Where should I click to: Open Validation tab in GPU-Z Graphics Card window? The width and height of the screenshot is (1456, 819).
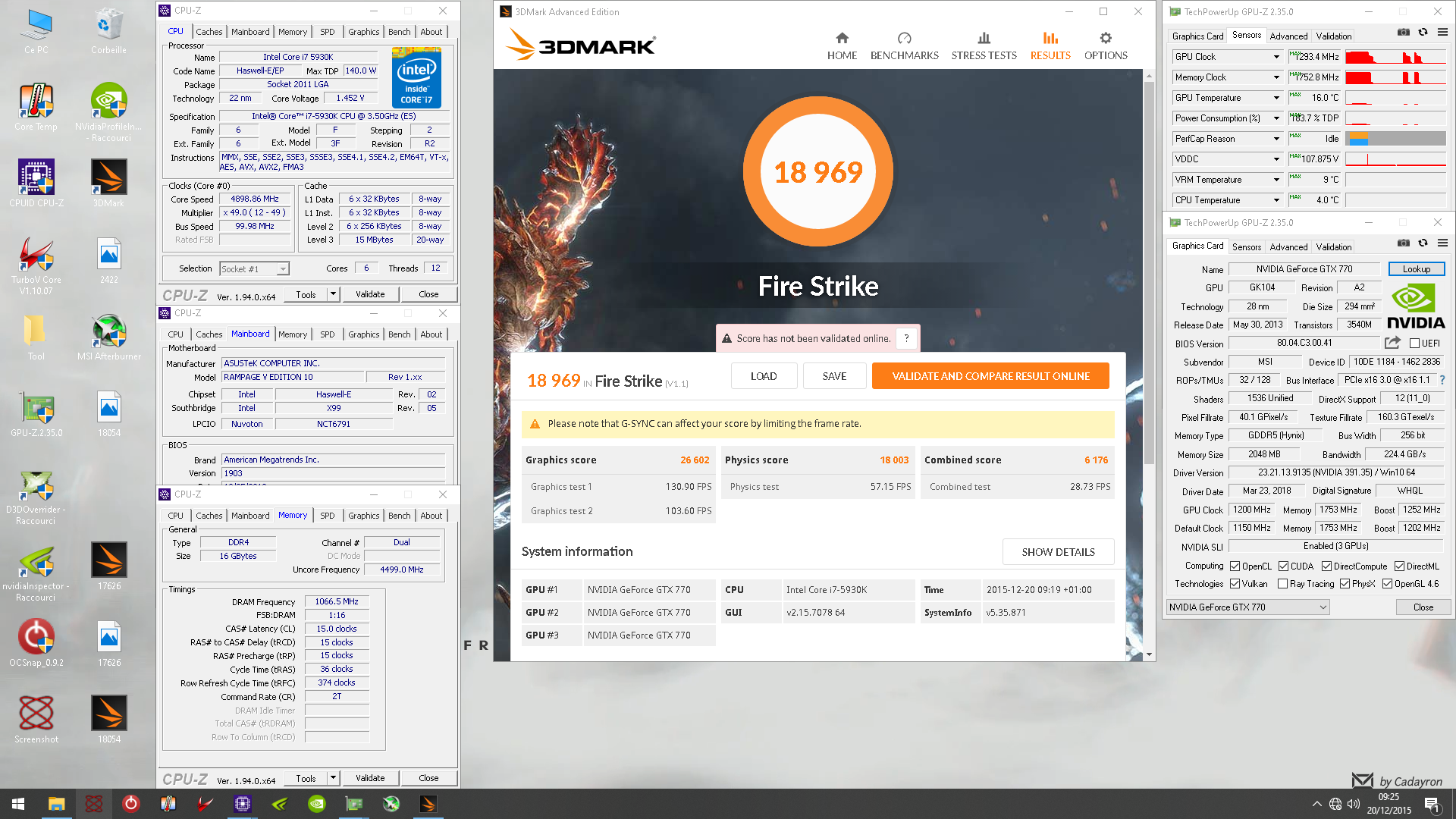(1333, 247)
